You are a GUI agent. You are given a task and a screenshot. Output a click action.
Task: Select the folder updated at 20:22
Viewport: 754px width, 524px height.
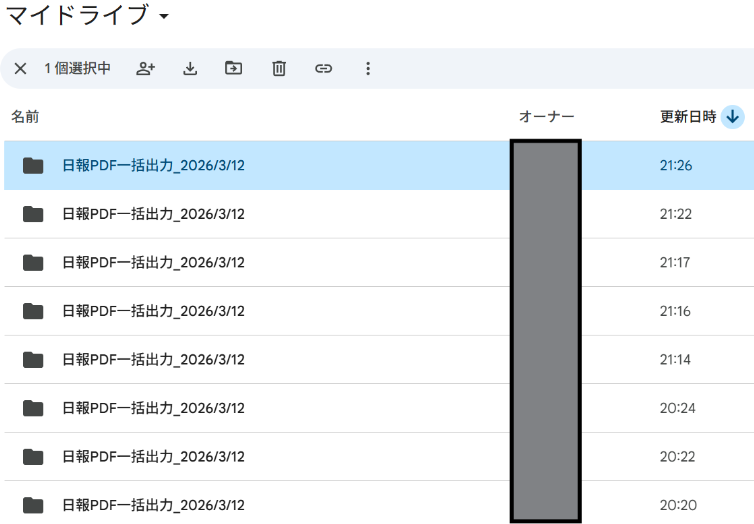153,457
